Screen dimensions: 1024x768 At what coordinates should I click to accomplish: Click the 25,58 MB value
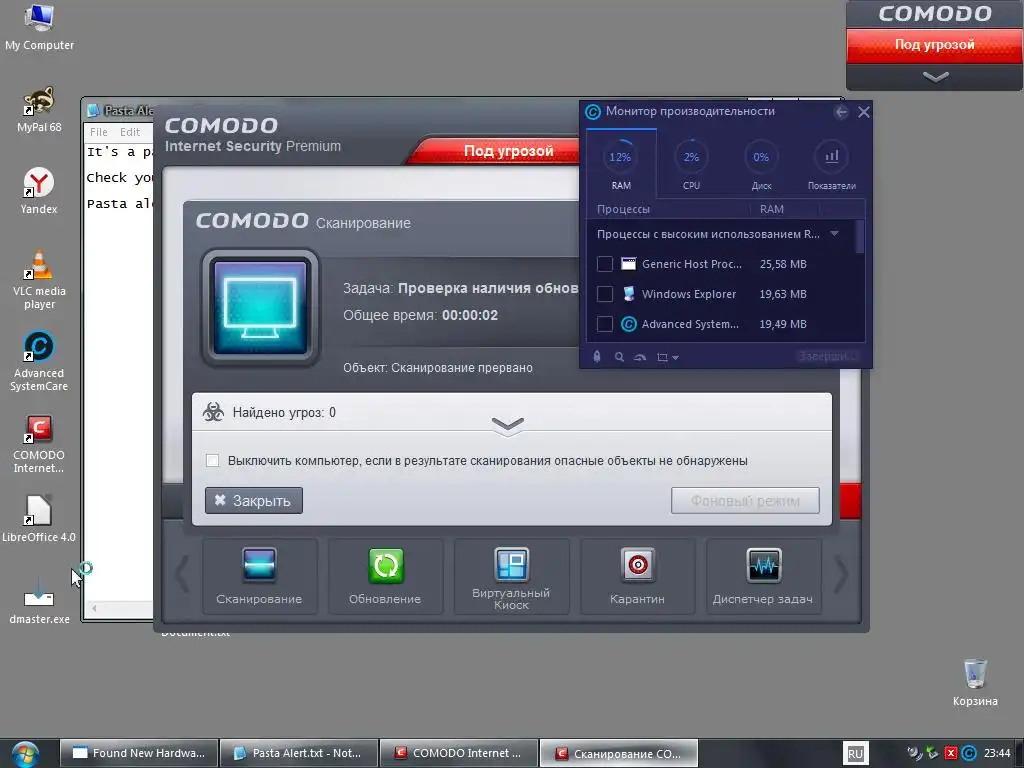(783, 264)
